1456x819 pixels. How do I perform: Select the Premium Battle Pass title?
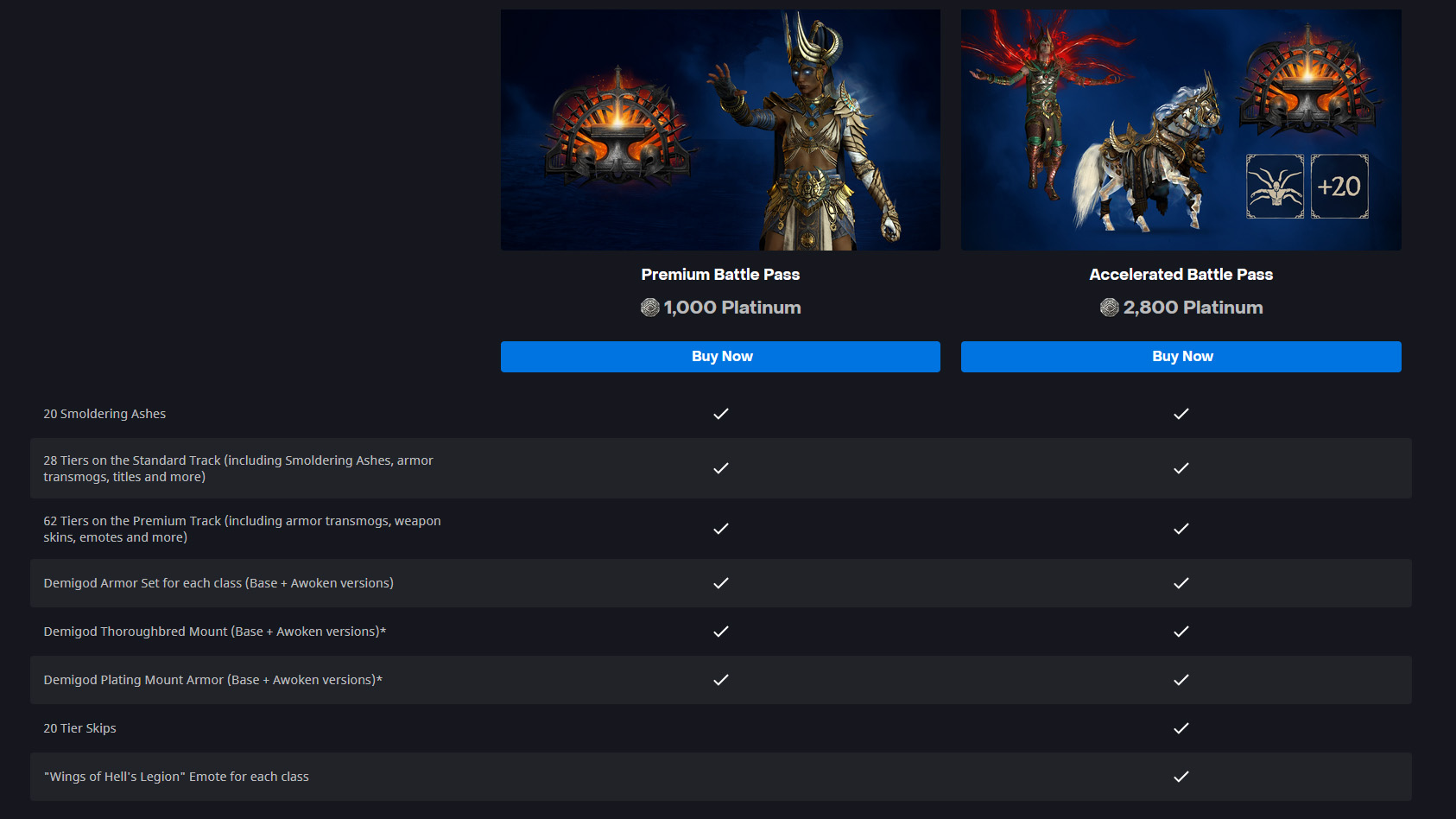720,275
